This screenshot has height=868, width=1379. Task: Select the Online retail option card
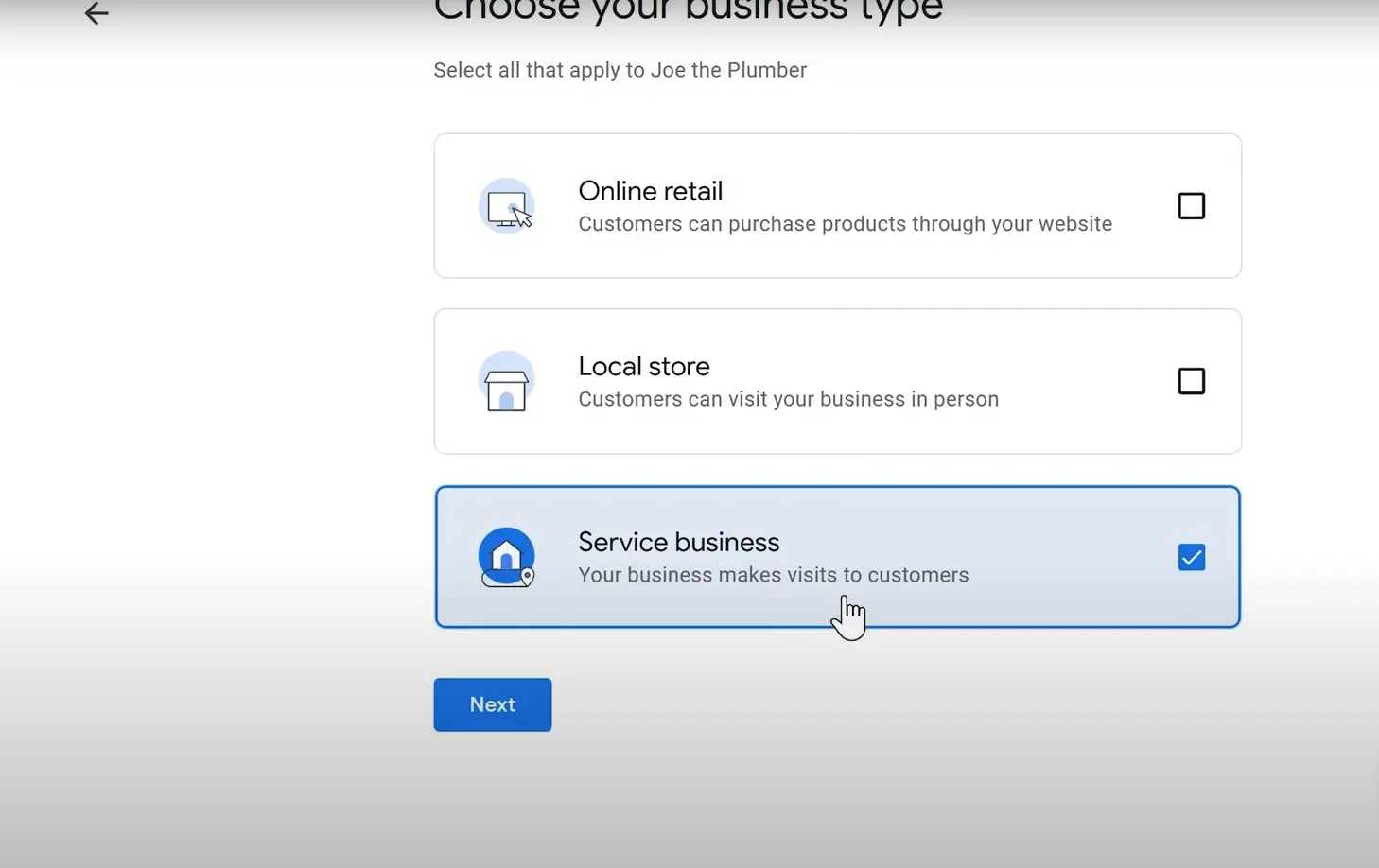[837, 205]
